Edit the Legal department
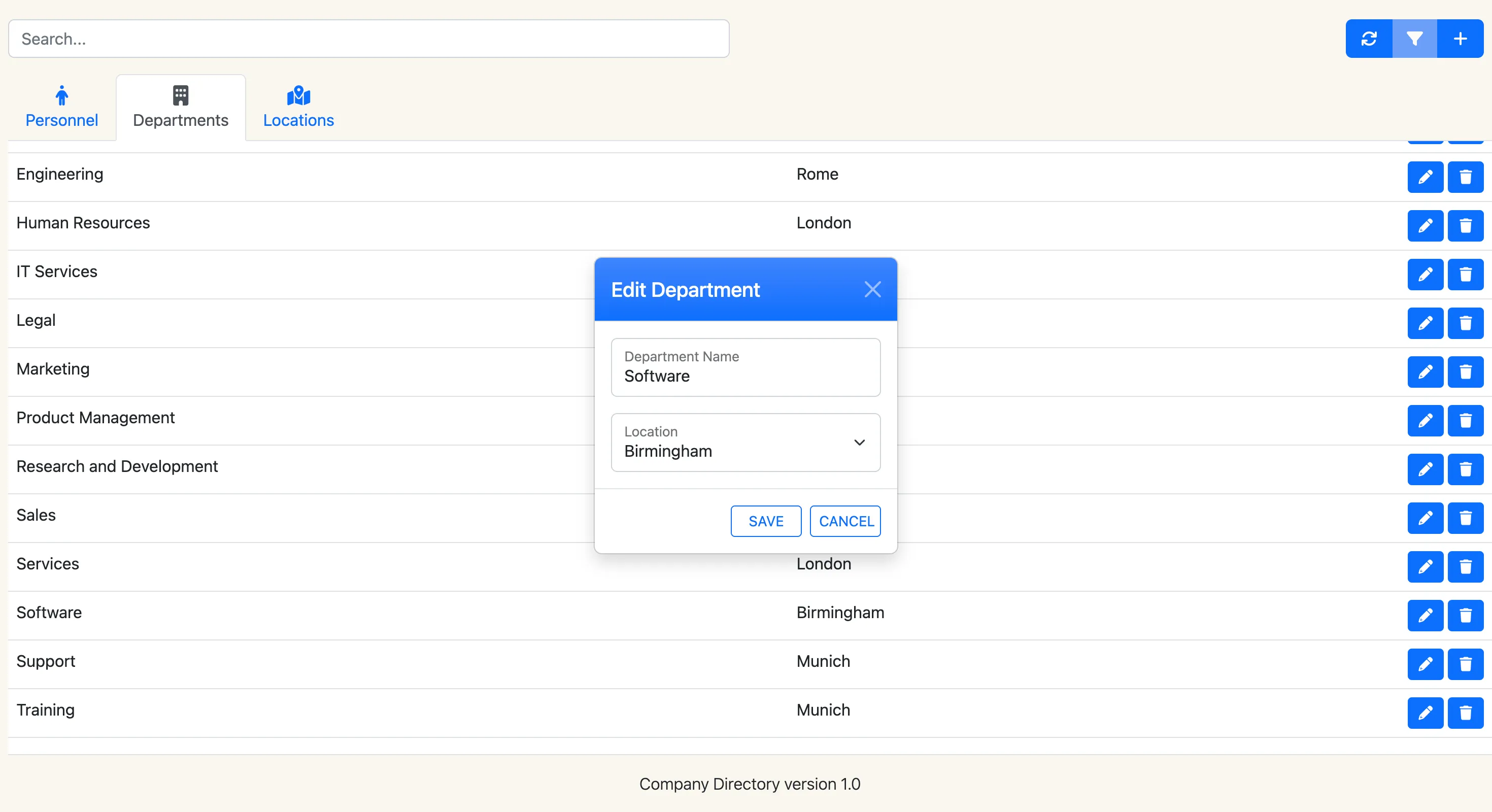Image resolution: width=1492 pixels, height=812 pixels. (1426, 323)
